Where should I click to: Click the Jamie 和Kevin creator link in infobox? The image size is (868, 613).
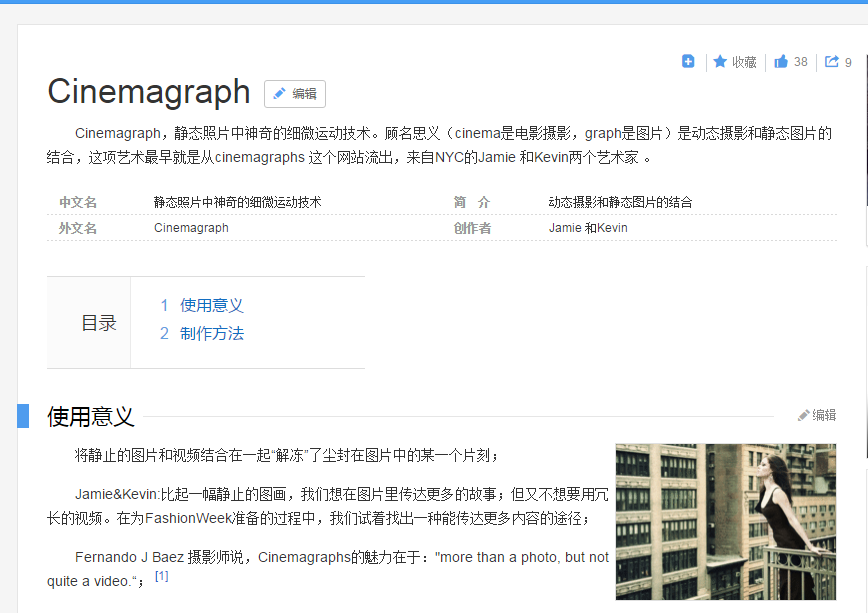click(x=588, y=227)
